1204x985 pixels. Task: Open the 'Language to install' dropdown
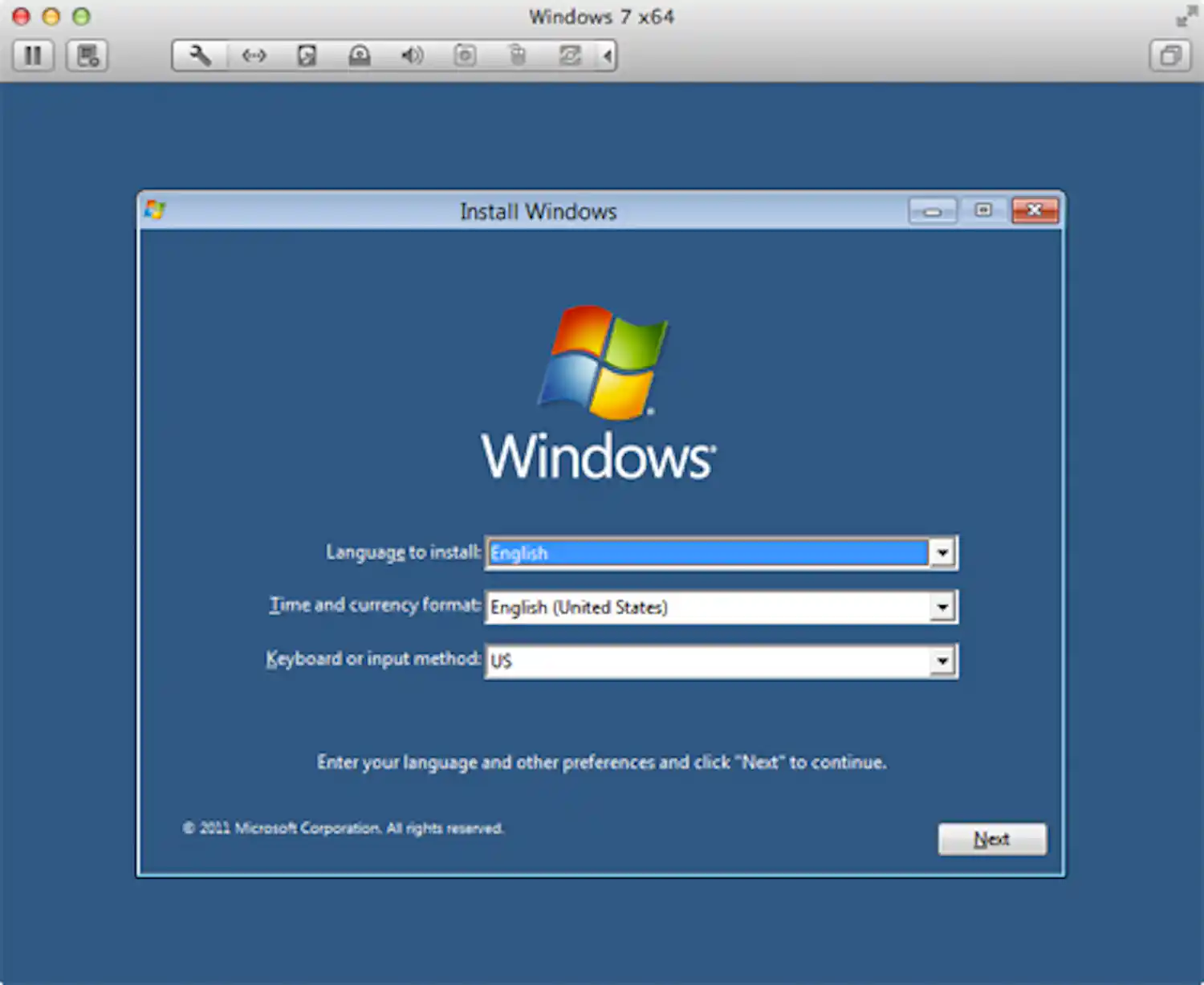tap(942, 552)
